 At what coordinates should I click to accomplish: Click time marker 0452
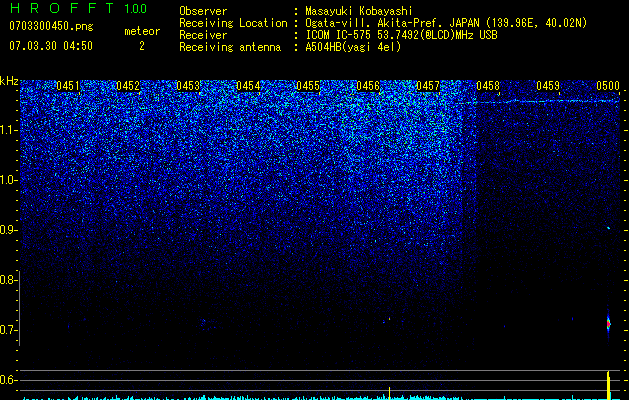pyautogui.click(x=128, y=86)
